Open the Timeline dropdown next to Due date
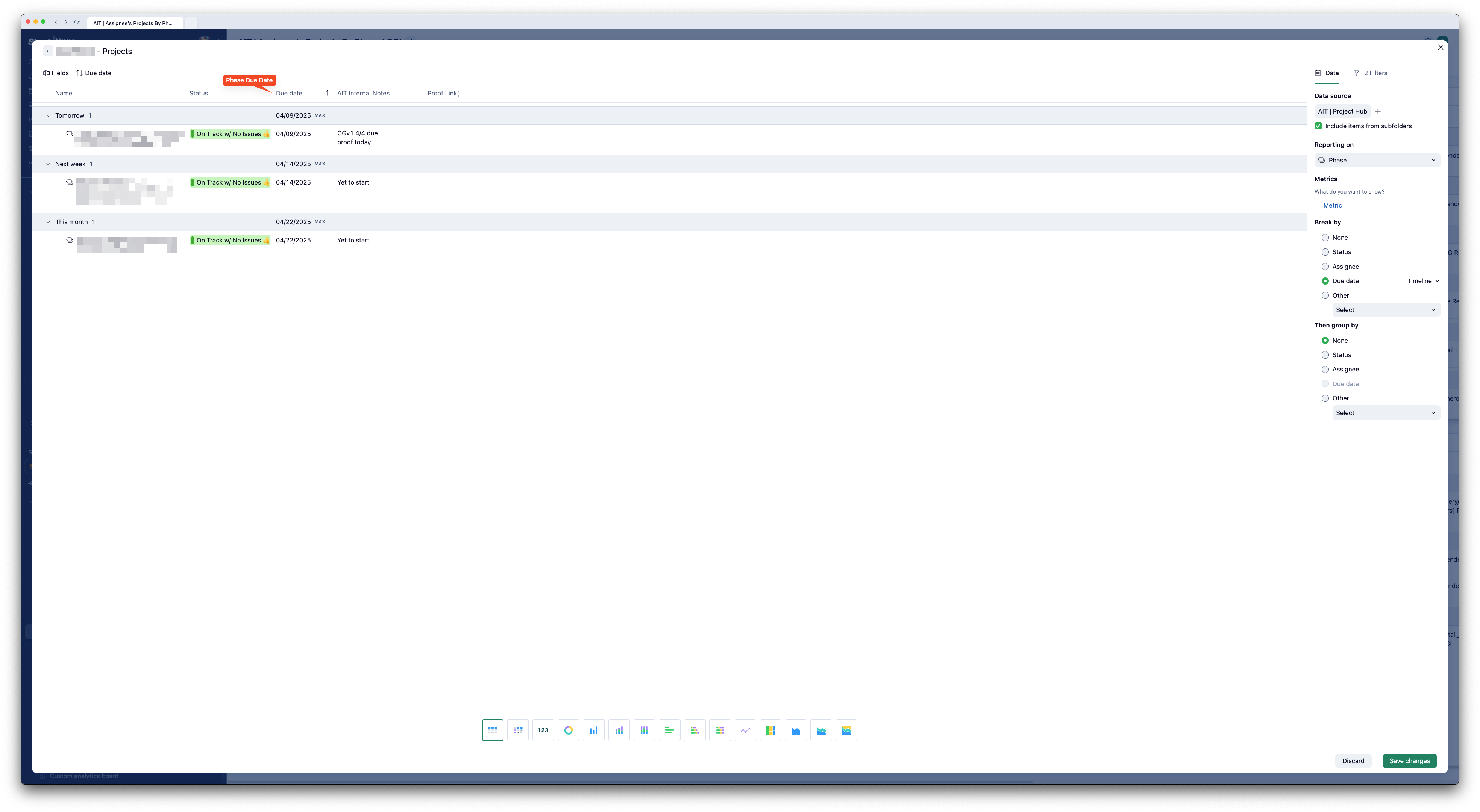This screenshot has height=812, width=1480. (1422, 281)
